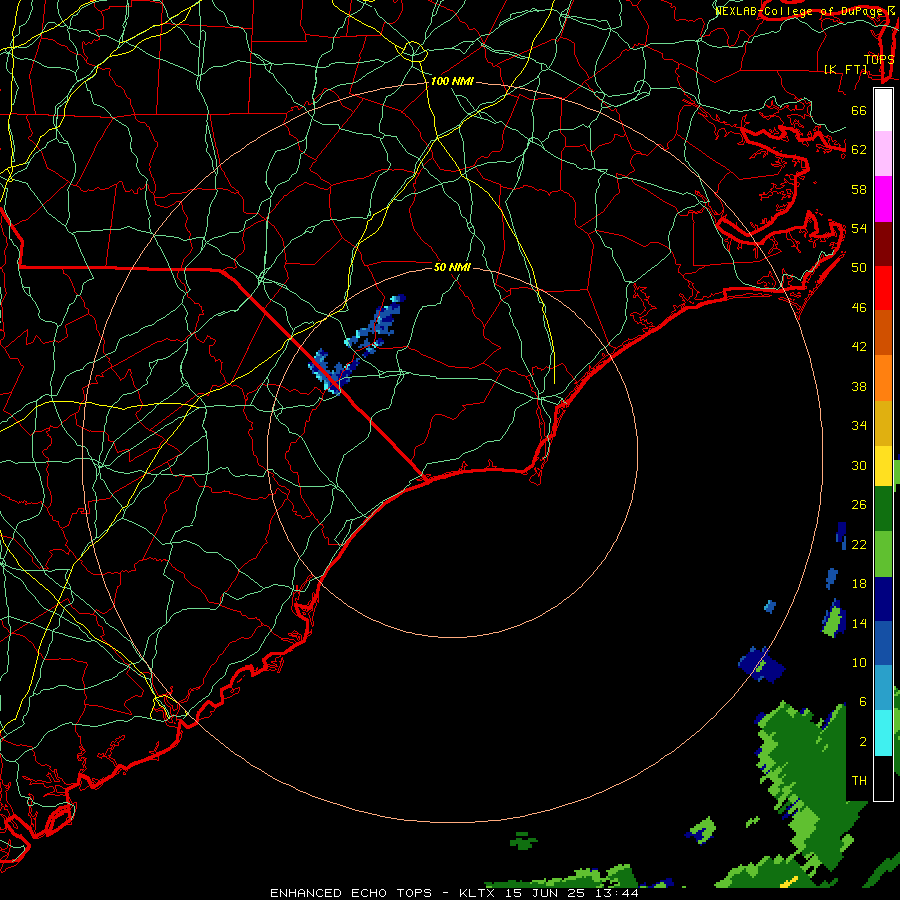Click the TOPS legend title
The image size is (900, 900).
pos(879,59)
